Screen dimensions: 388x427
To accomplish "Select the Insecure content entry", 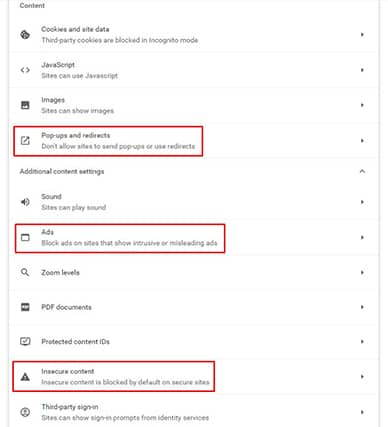I will (193, 377).
